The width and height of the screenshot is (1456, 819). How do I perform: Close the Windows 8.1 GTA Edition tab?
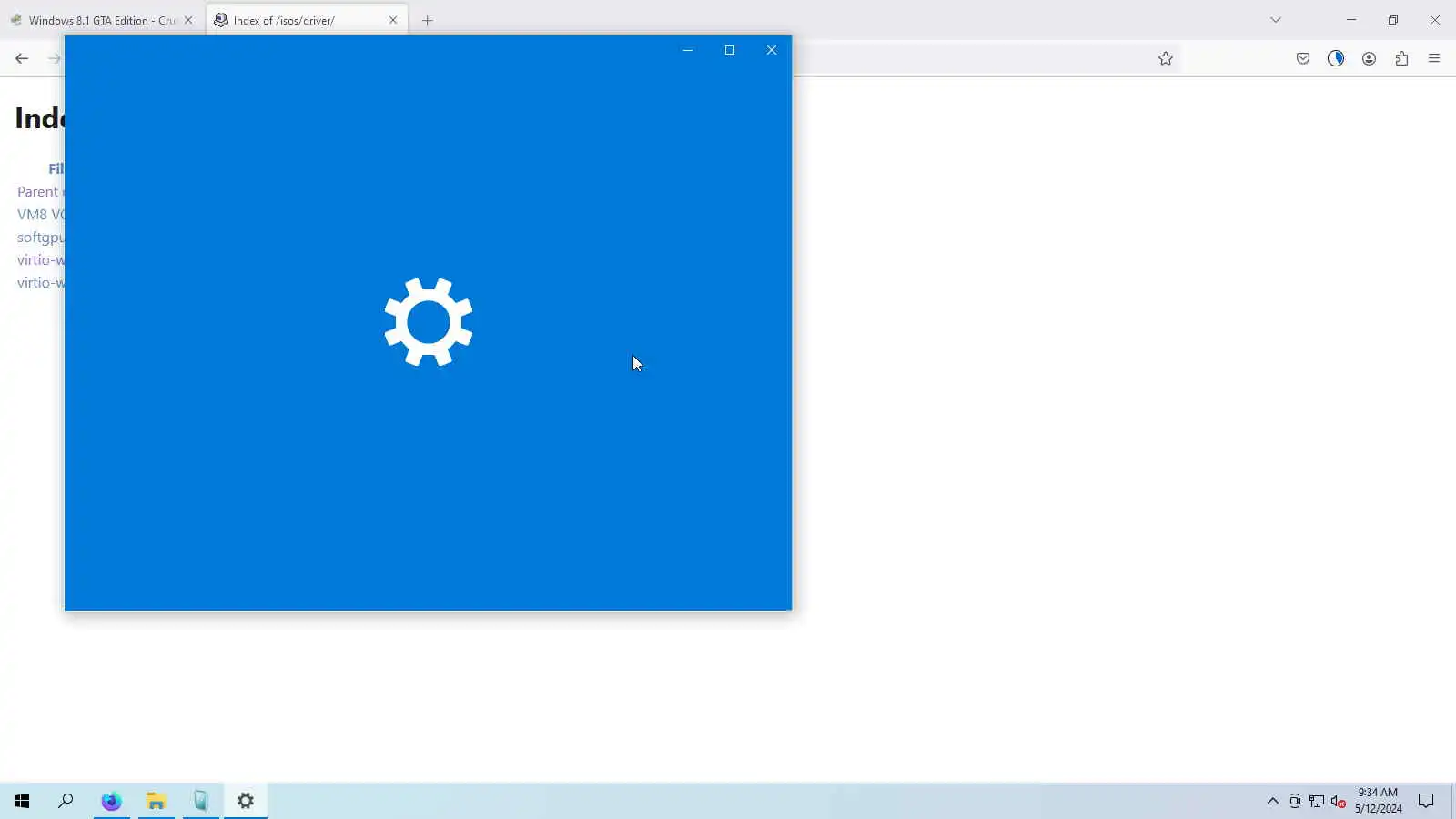[188, 20]
